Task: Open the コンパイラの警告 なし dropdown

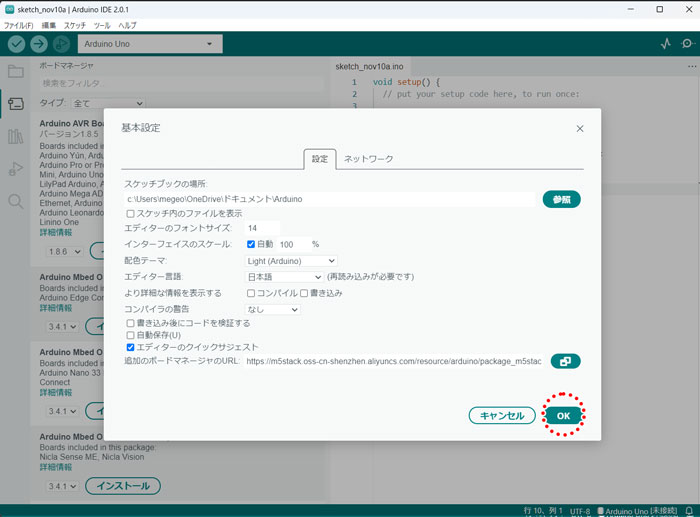Action: [272, 309]
